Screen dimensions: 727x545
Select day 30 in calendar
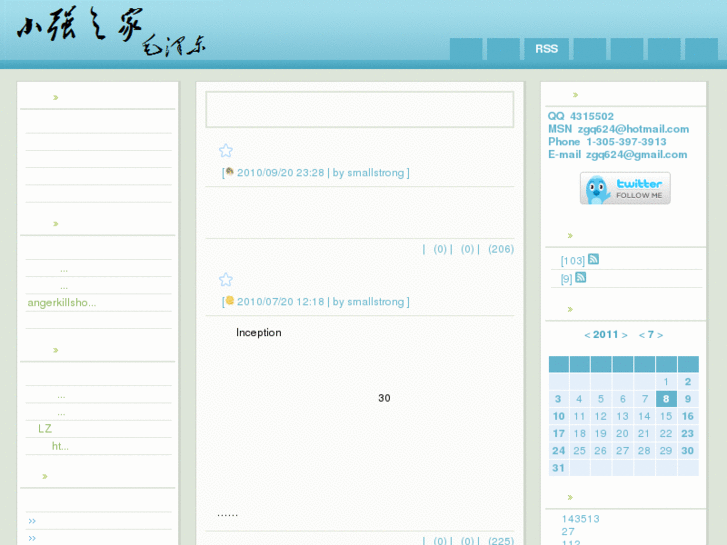point(688,450)
